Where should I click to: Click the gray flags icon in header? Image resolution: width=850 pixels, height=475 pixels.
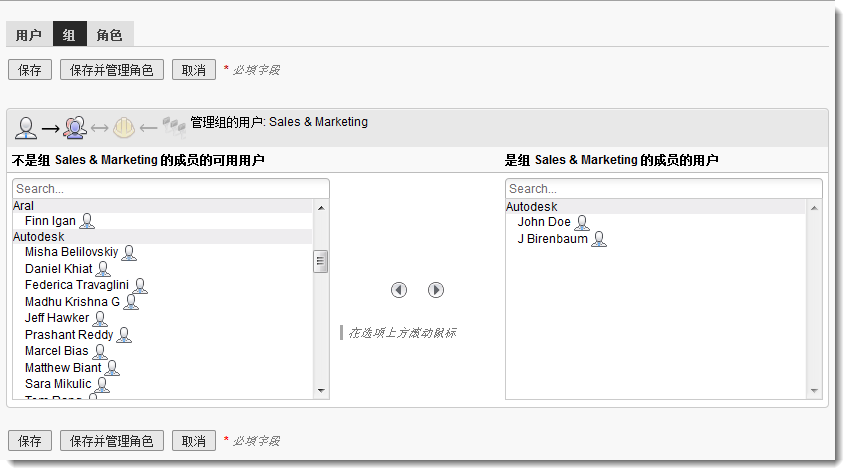coord(174,126)
